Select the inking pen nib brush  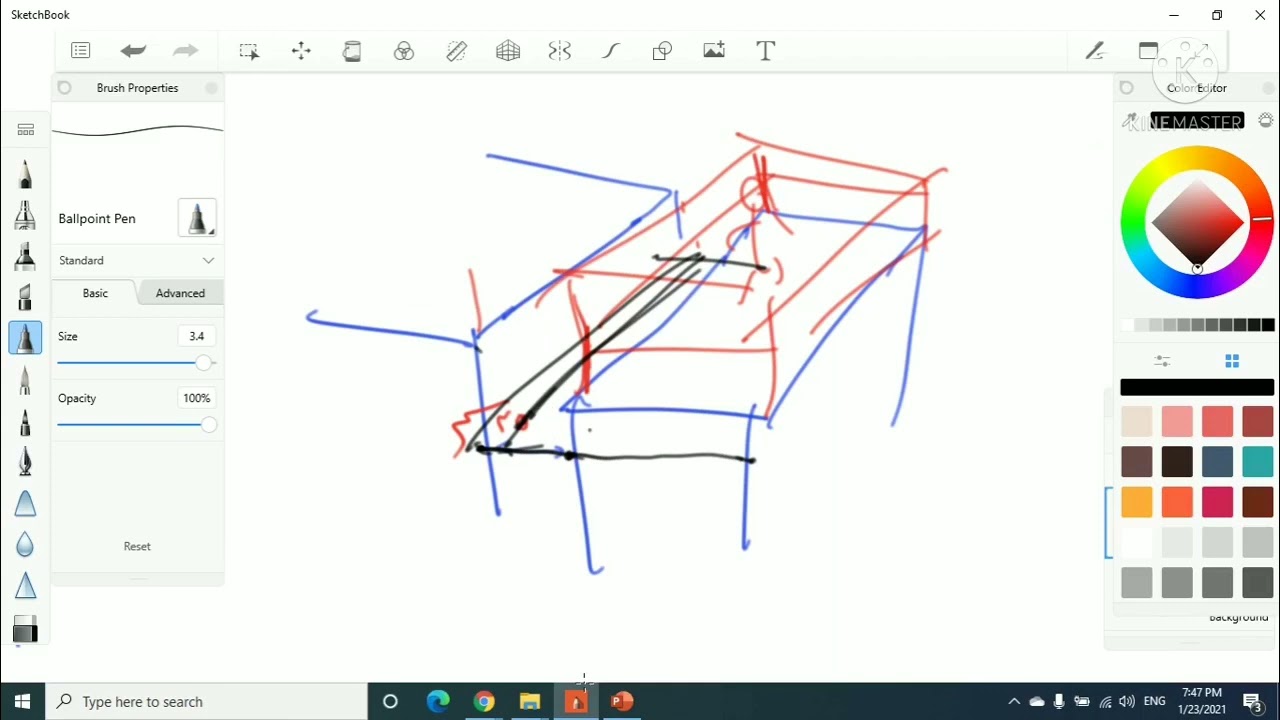pyautogui.click(x=25, y=461)
